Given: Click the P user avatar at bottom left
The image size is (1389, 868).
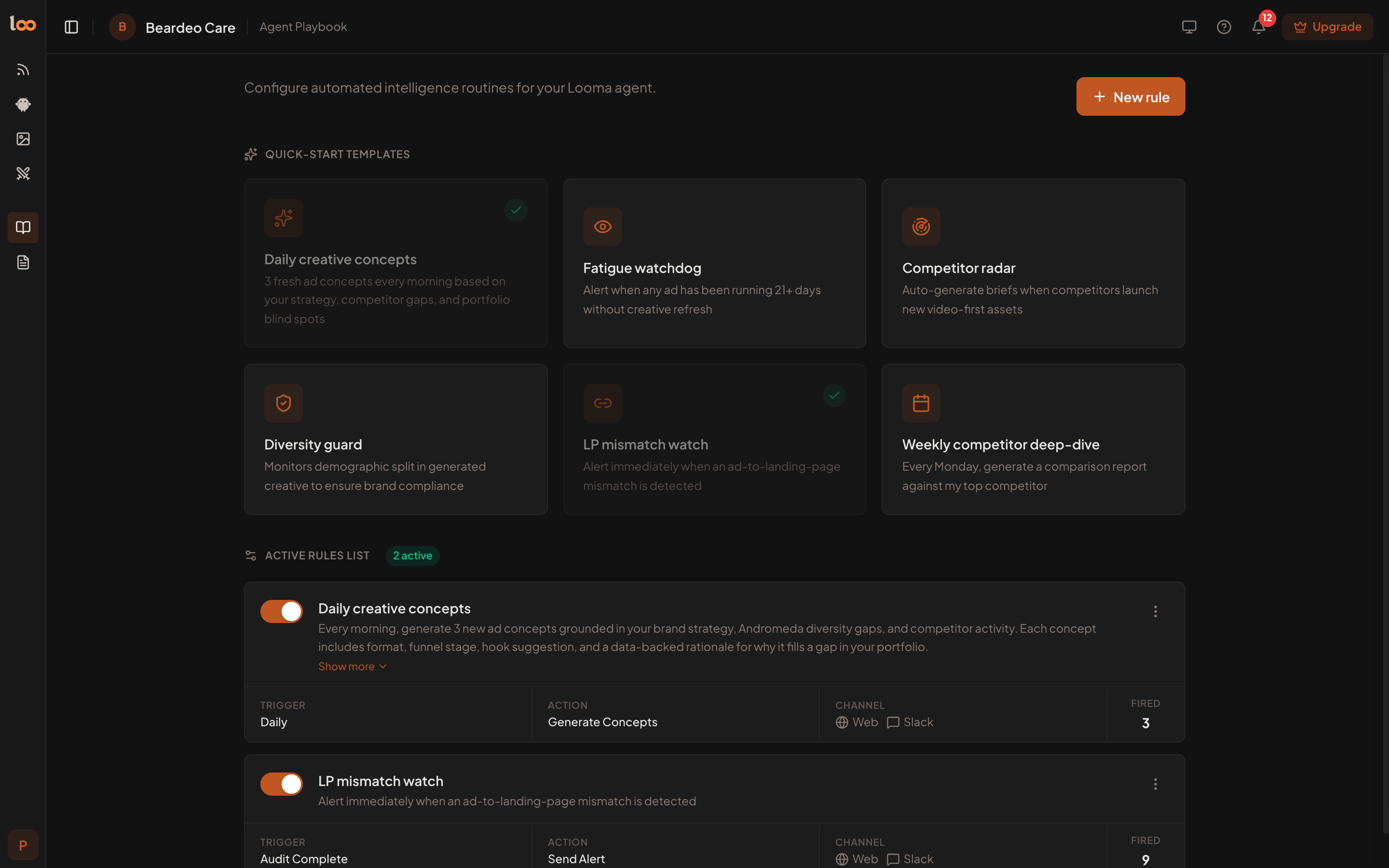Looking at the screenshot, I should tap(23, 845).
